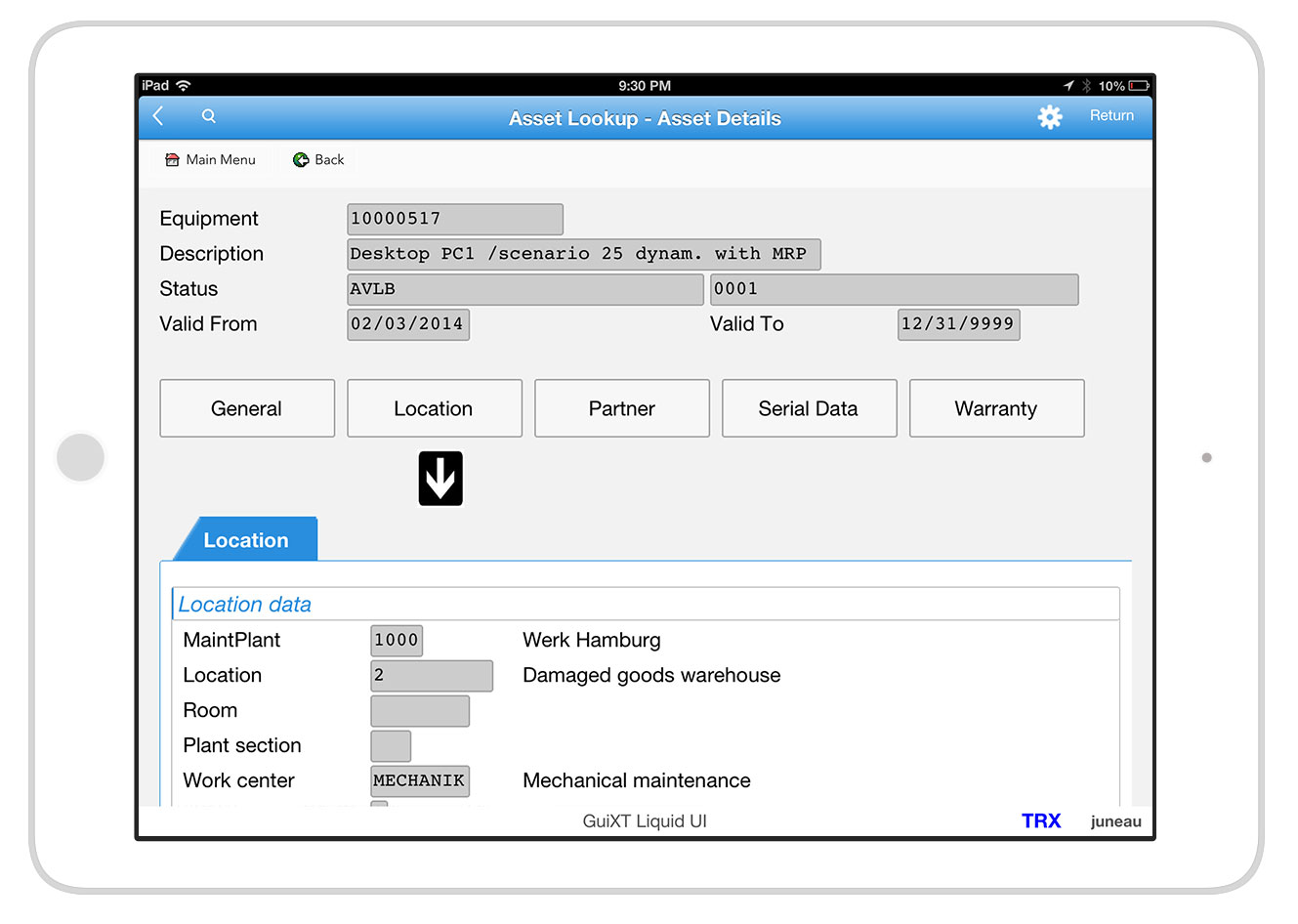Open search with the magnifier icon
This screenshot has width=1298, height=924.
click(208, 116)
